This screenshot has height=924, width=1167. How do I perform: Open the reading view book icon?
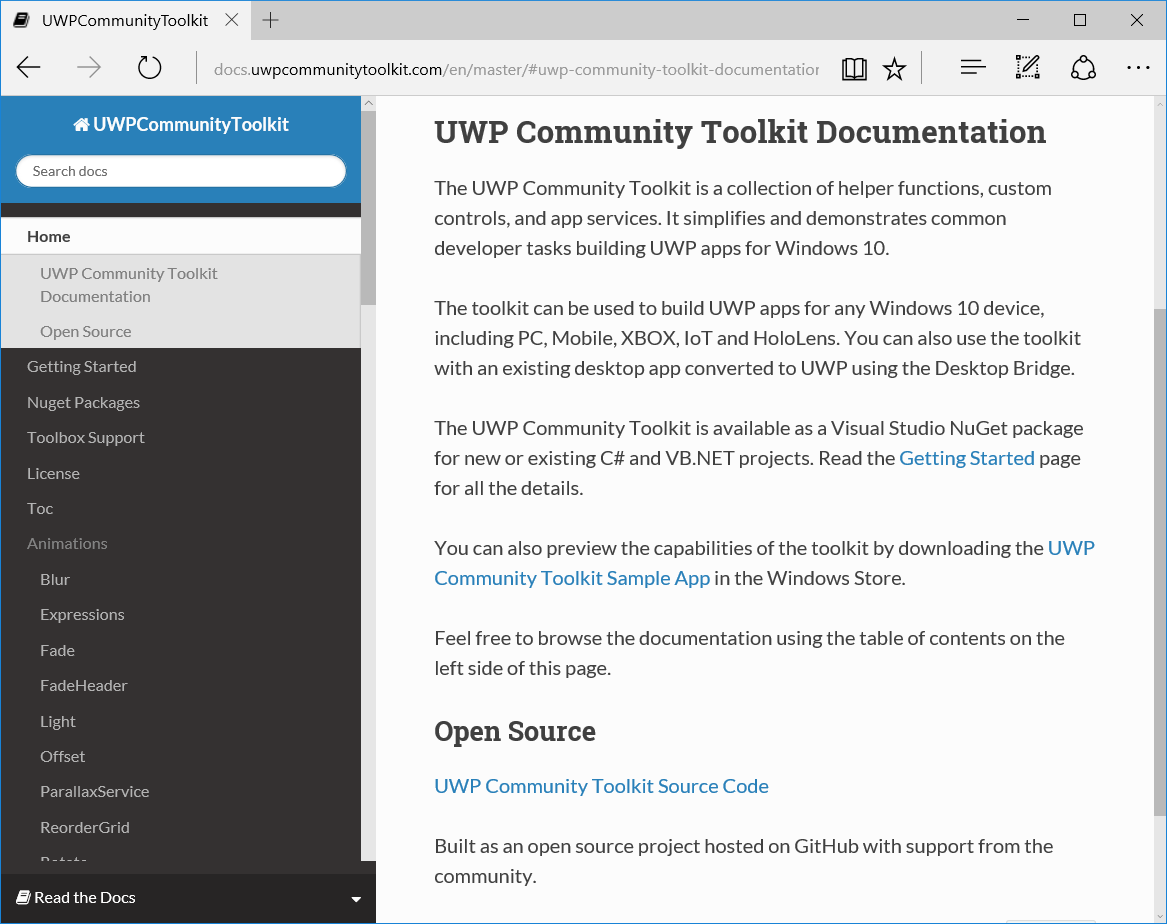point(854,68)
